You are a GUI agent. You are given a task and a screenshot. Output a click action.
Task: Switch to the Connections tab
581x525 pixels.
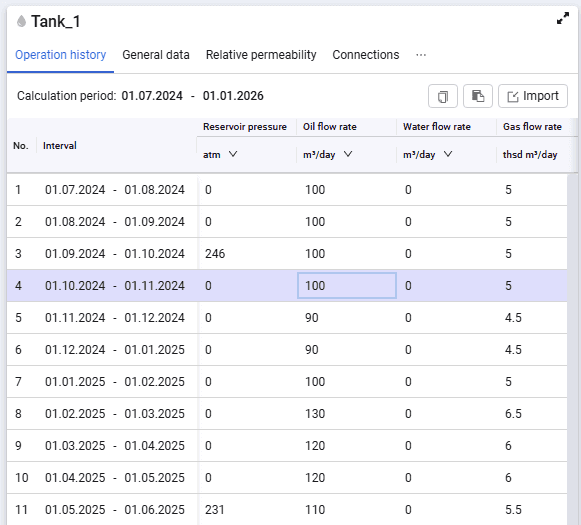click(x=366, y=55)
